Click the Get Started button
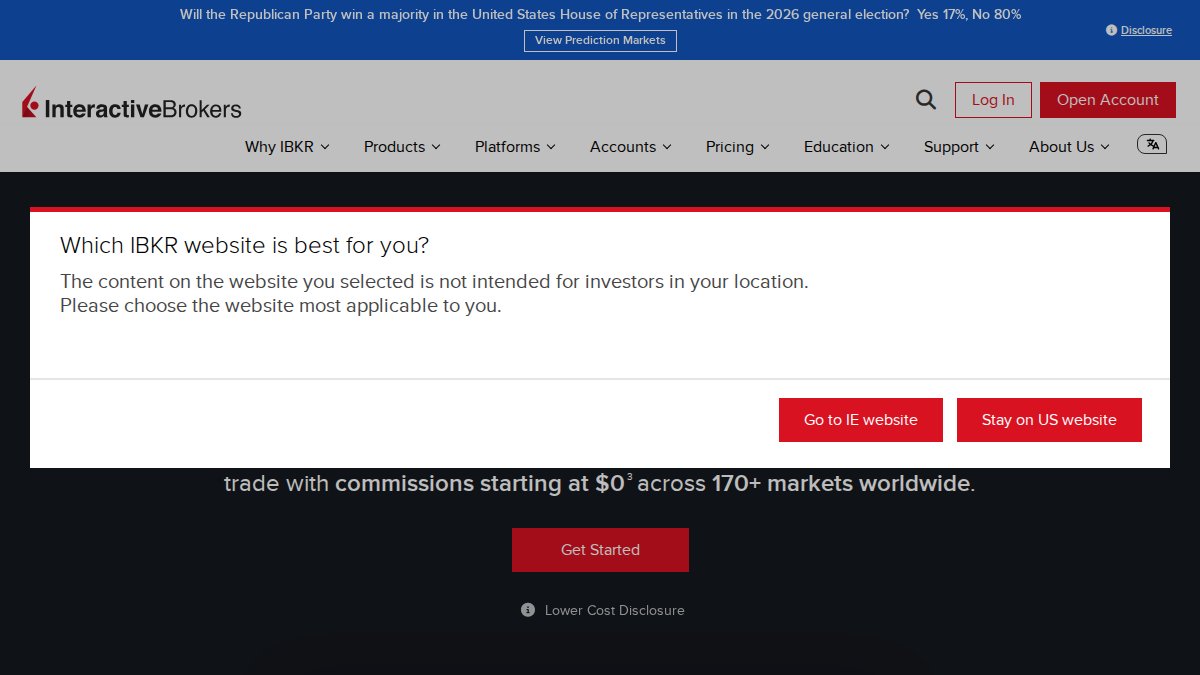Image resolution: width=1200 pixels, height=675 pixels. (x=600, y=550)
